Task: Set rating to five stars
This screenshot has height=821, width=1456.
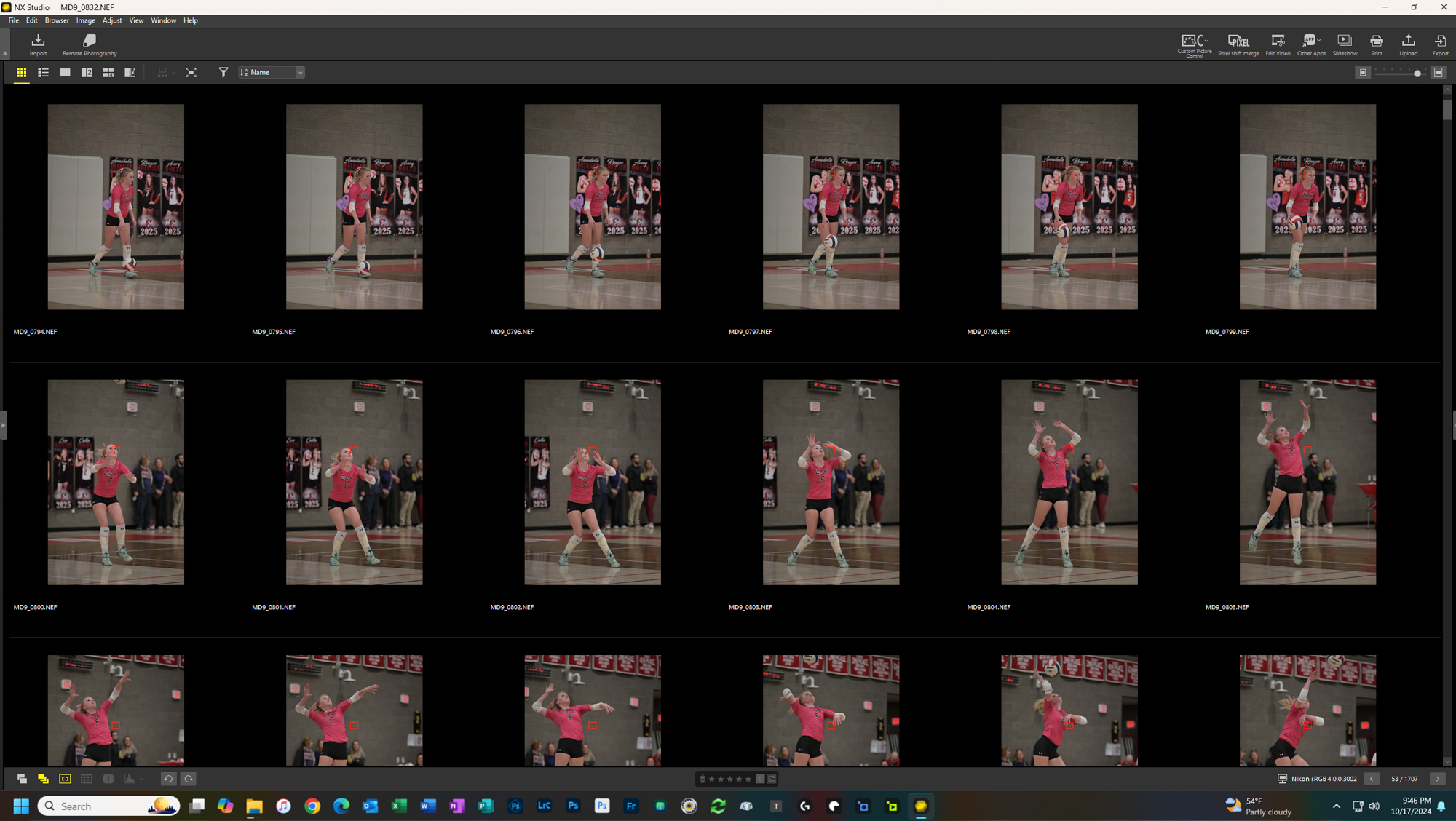Action: point(748,779)
